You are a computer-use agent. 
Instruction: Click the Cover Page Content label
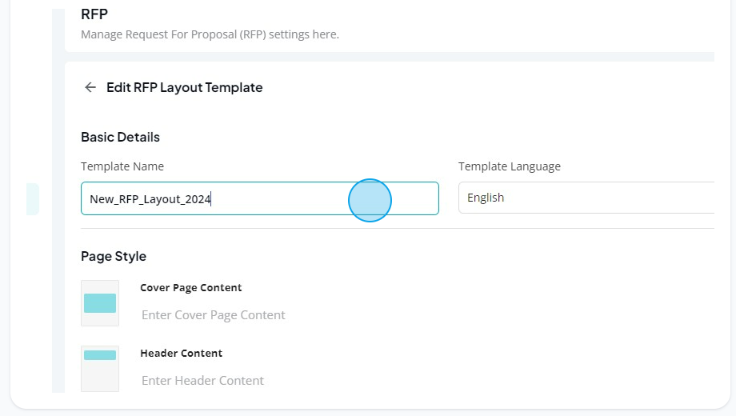tap(191, 287)
